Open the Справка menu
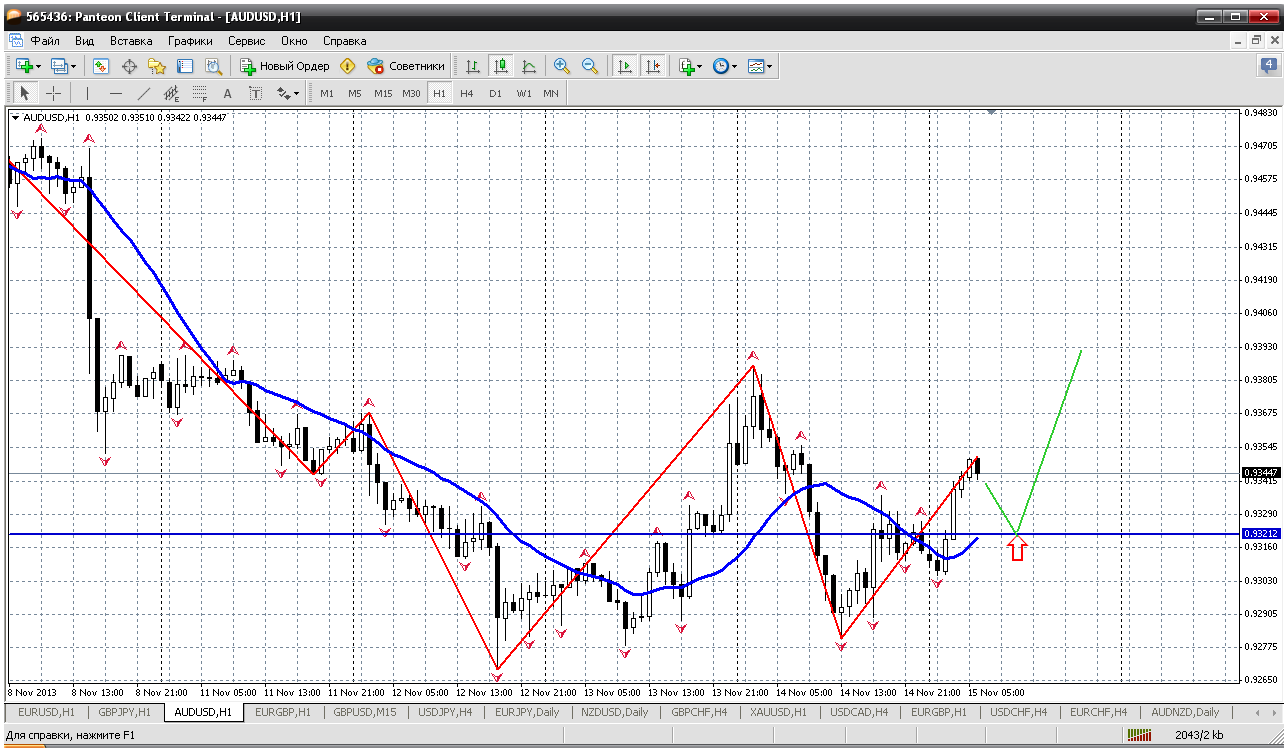 point(344,41)
